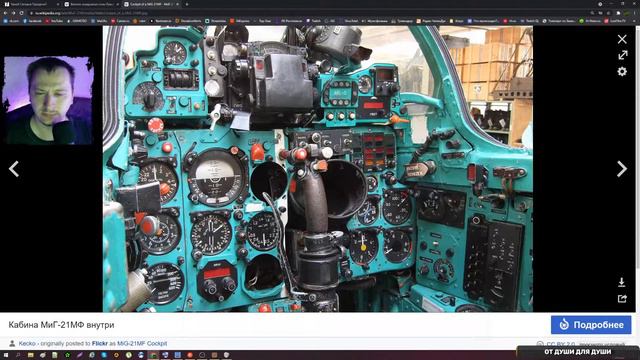The image size is (640, 360).
Task: Open the Kecko author link
Action: (27, 344)
